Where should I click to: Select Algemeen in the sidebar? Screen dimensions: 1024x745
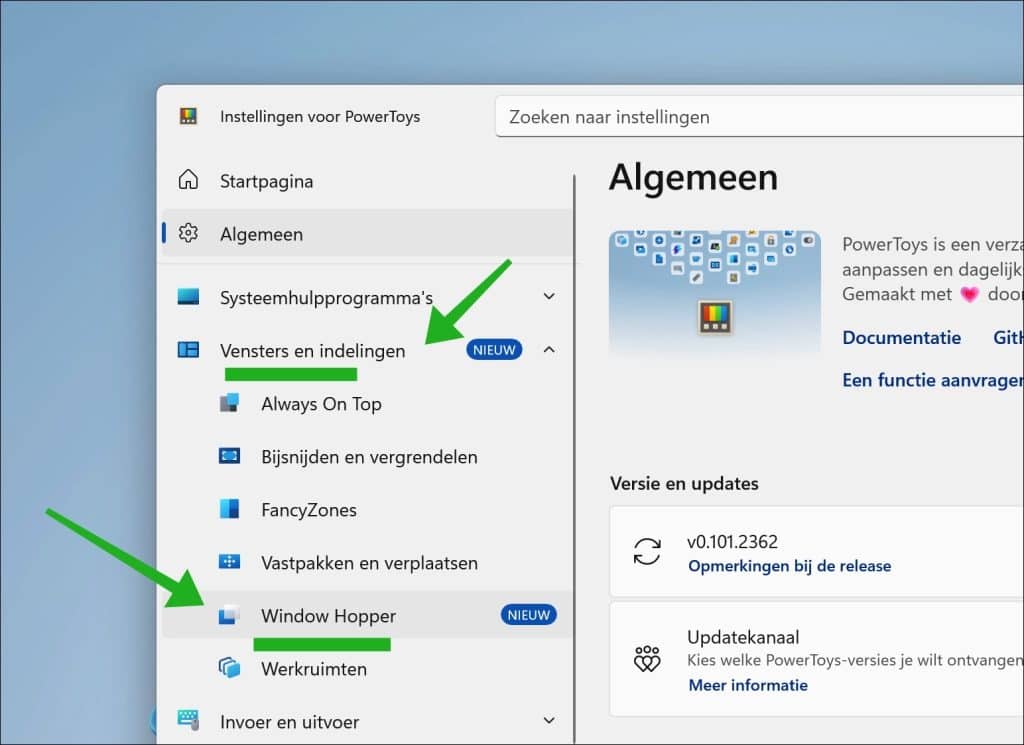coord(368,233)
